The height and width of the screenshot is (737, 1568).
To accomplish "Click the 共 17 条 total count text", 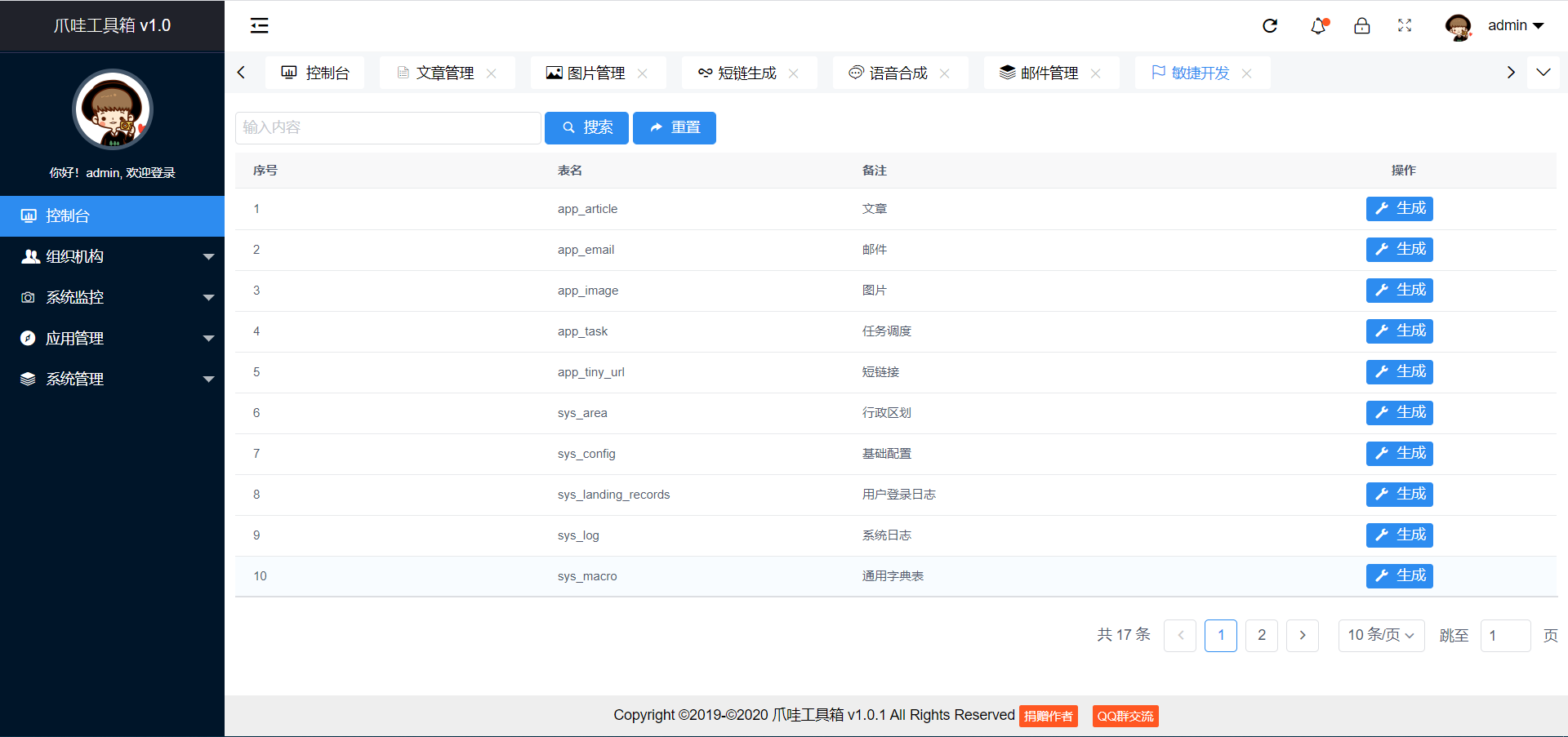I will (1124, 635).
